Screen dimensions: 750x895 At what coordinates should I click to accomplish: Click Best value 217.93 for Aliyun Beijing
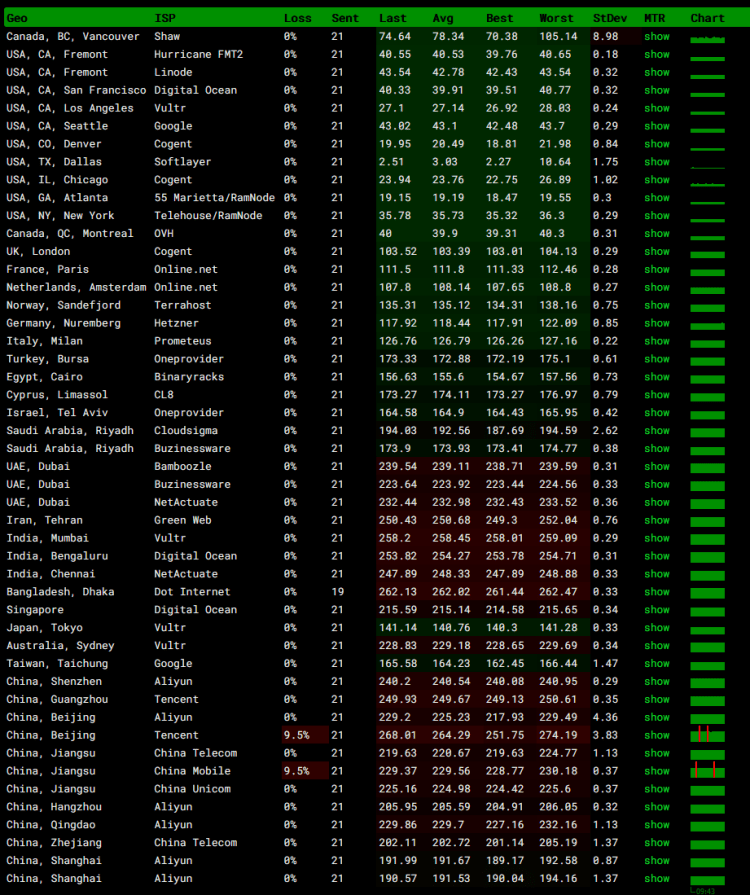tap(505, 717)
